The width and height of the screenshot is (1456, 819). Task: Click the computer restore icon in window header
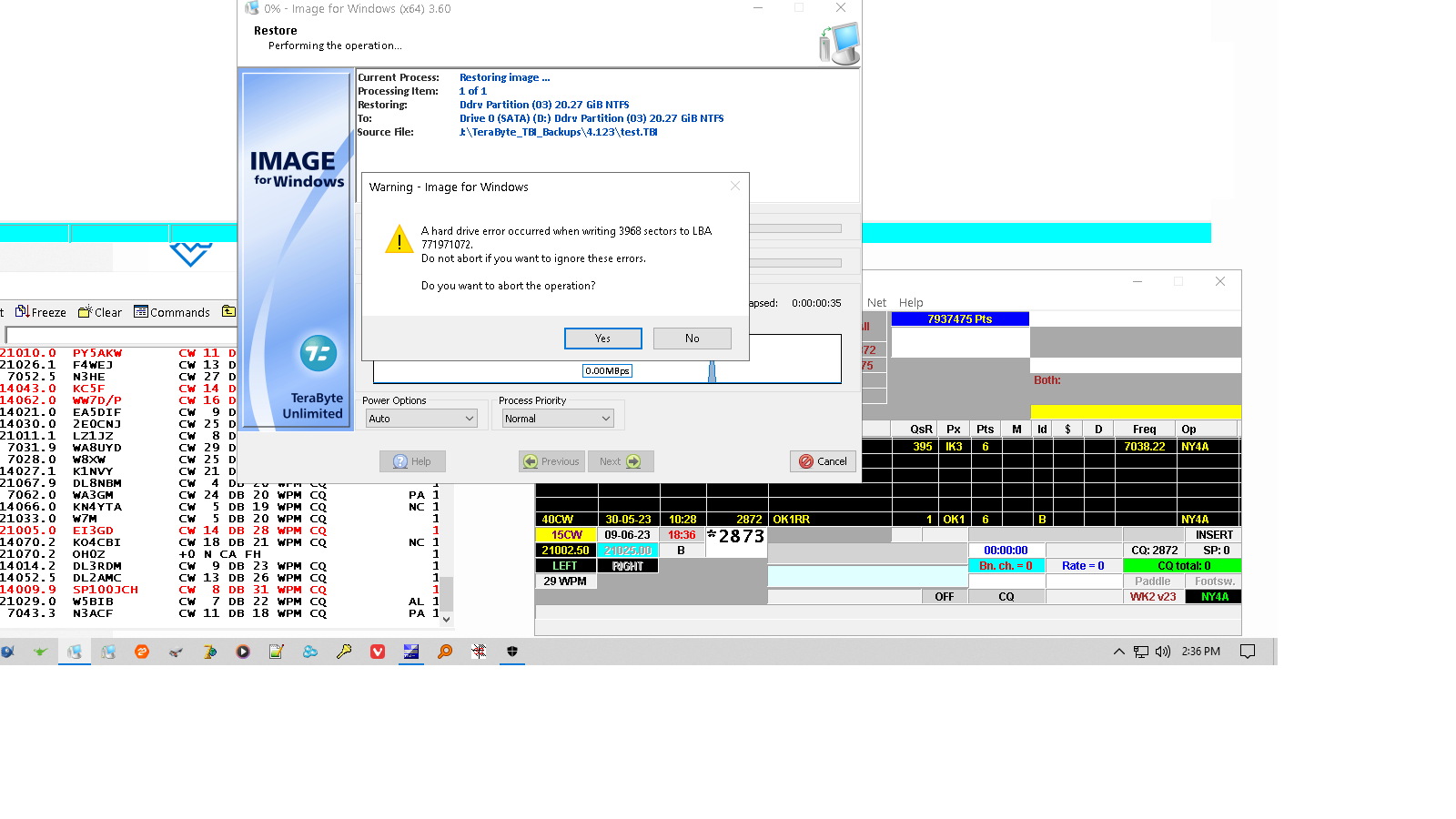coord(839,44)
